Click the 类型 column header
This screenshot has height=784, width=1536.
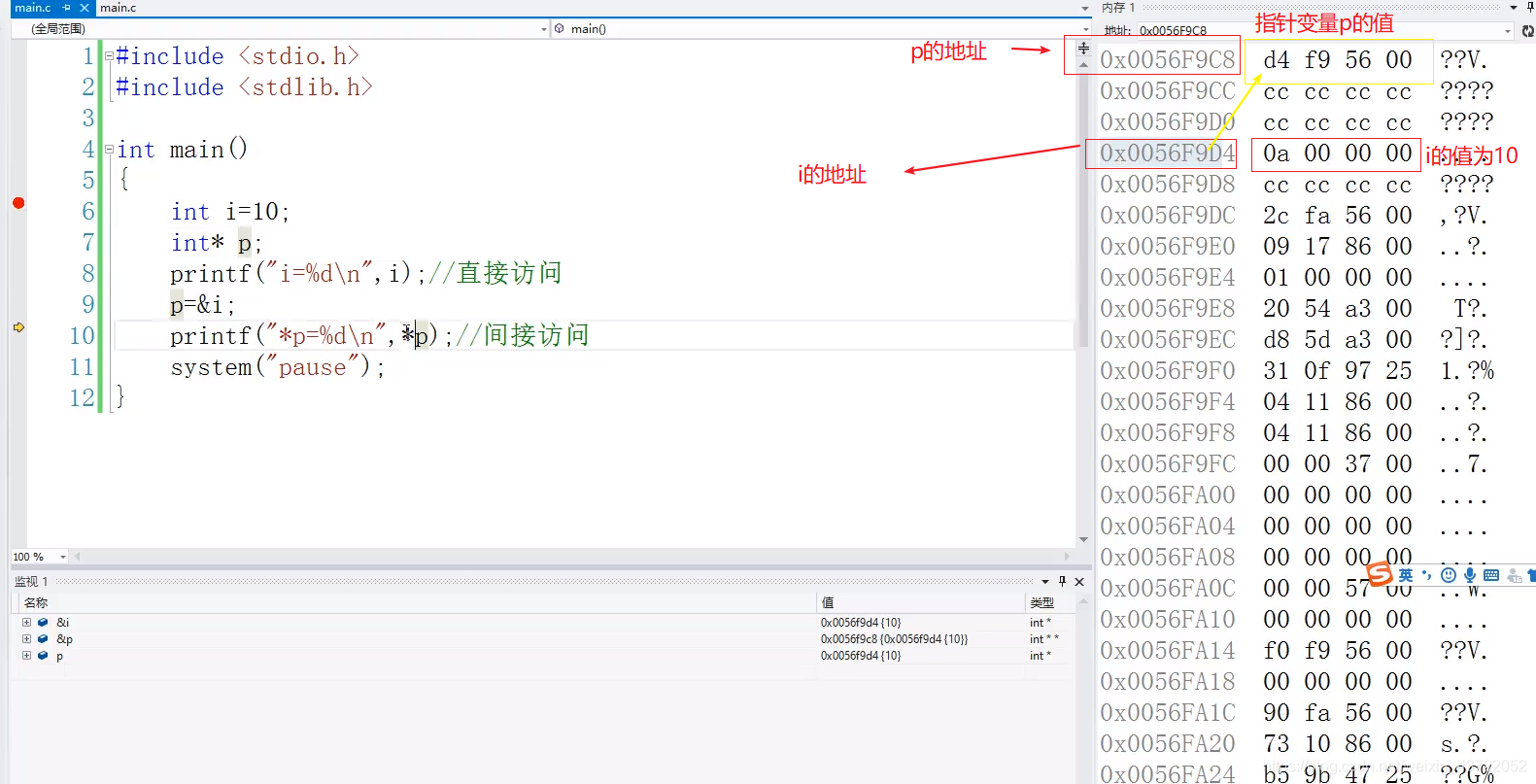[x=1041, y=603]
